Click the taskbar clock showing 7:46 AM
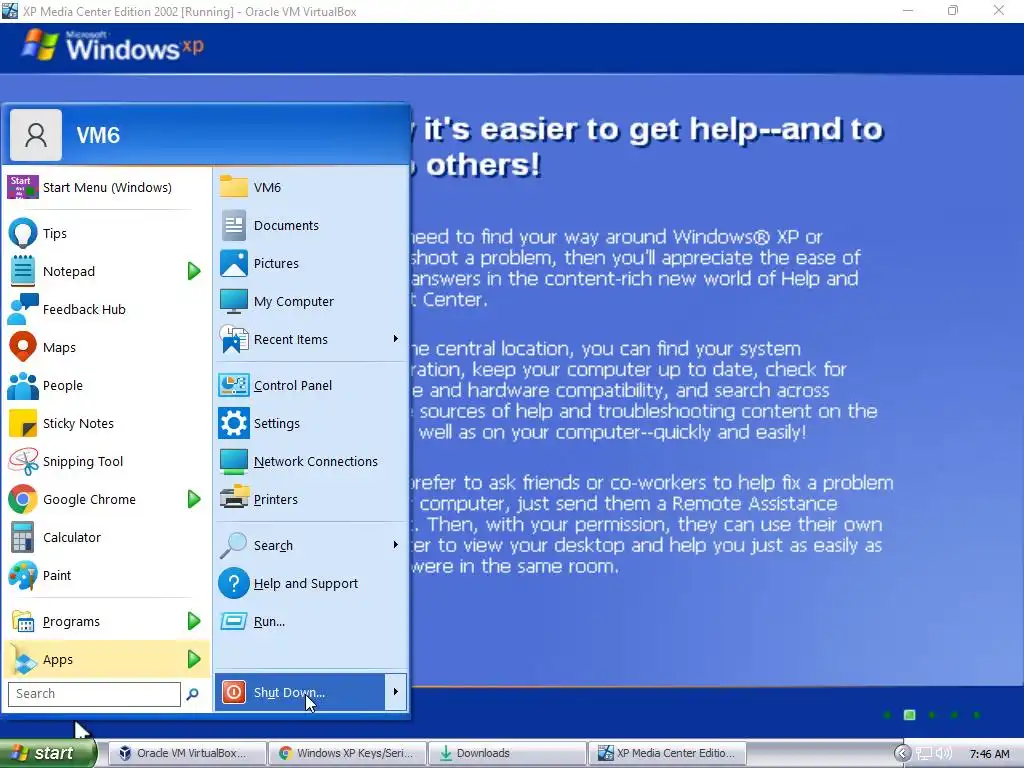Viewport: 1024px width, 768px height. 989,754
